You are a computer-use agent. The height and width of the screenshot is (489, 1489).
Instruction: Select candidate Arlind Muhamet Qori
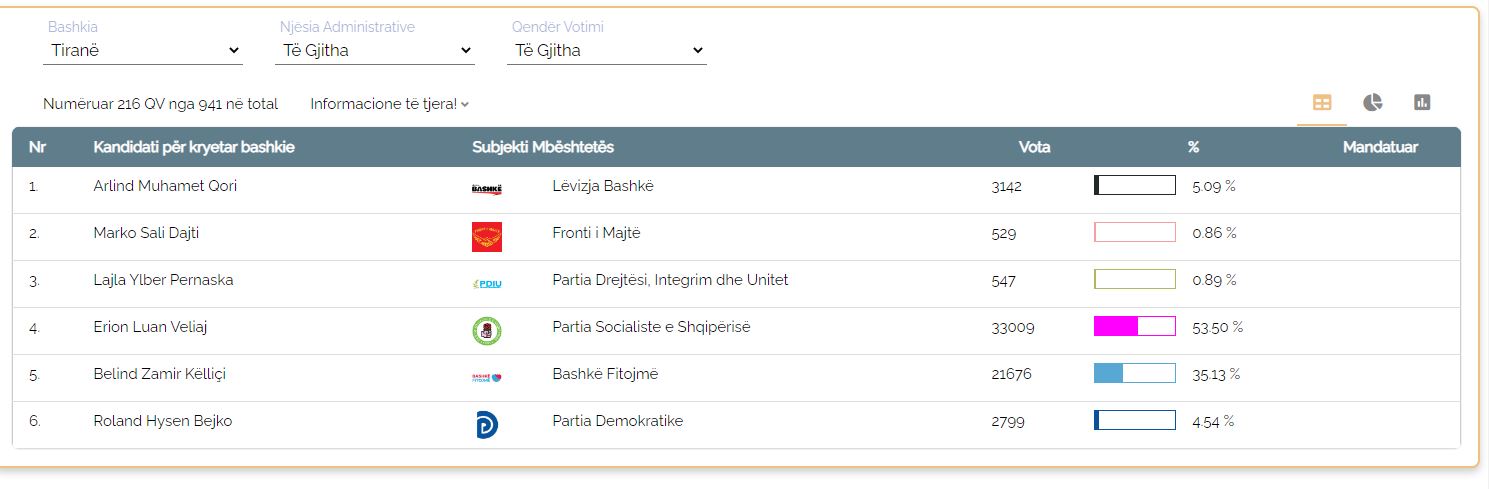click(165, 186)
